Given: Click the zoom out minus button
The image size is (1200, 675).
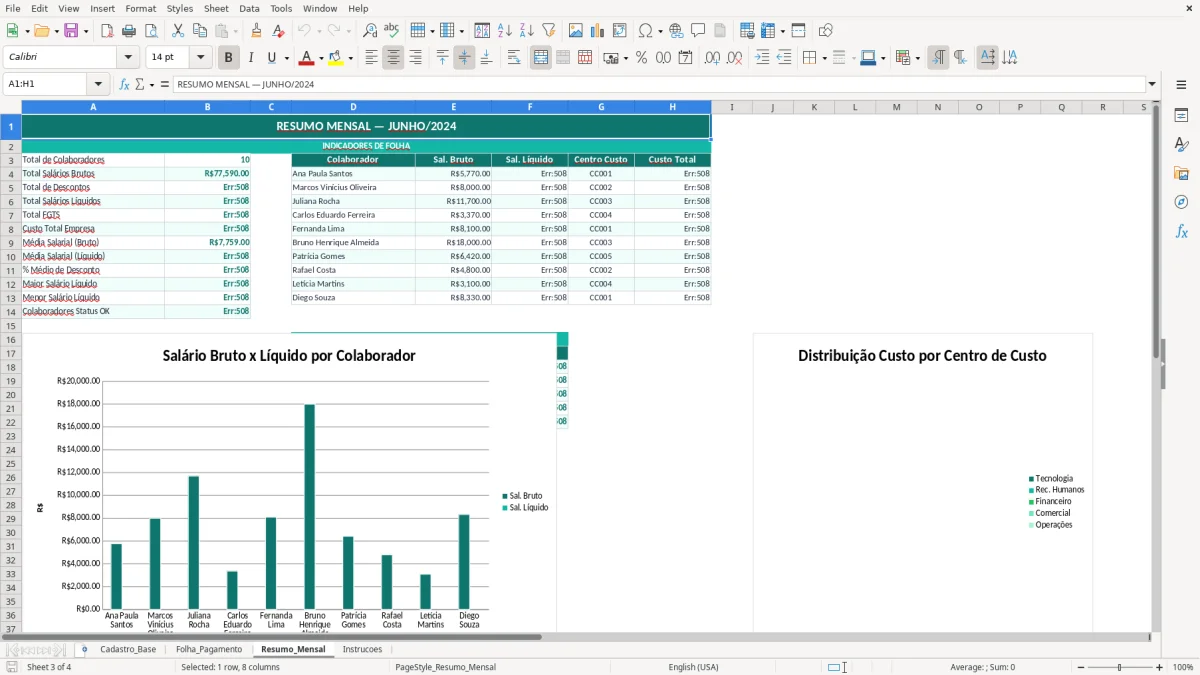Looking at the screenshot, I should click(1080, 667).
